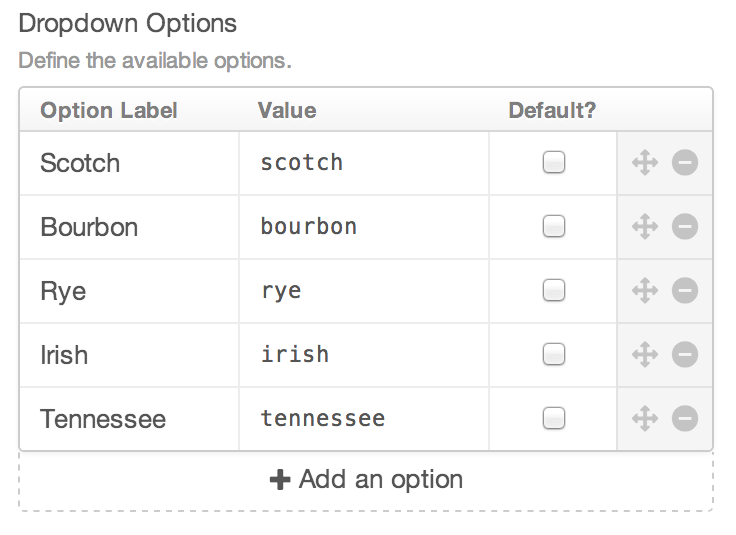The image size is (736, 535).
Task: Click the reorder handle for Rye
Action: (x=645, y=291)
